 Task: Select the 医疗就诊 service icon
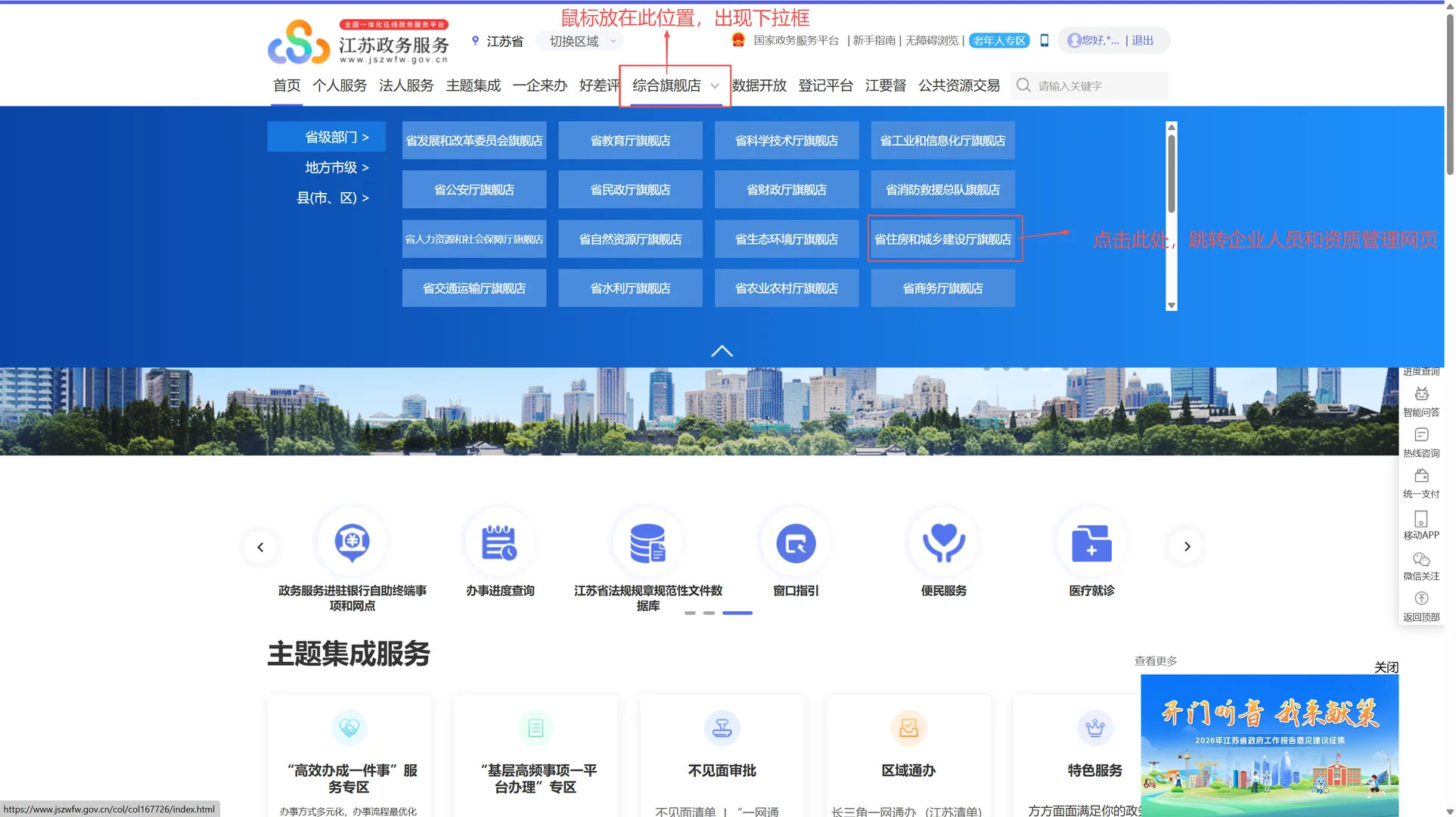pos(1092,542)
